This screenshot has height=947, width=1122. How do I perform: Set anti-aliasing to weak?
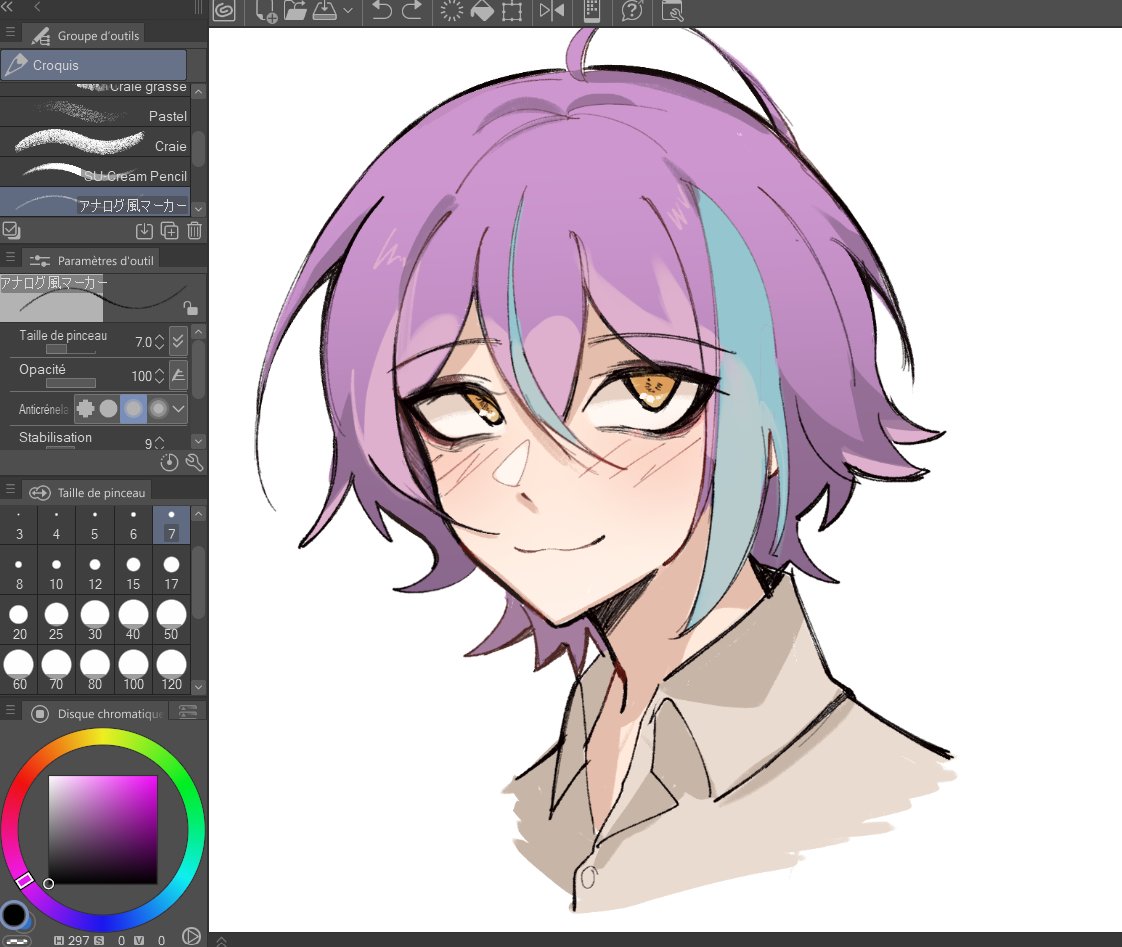point(109,409)
